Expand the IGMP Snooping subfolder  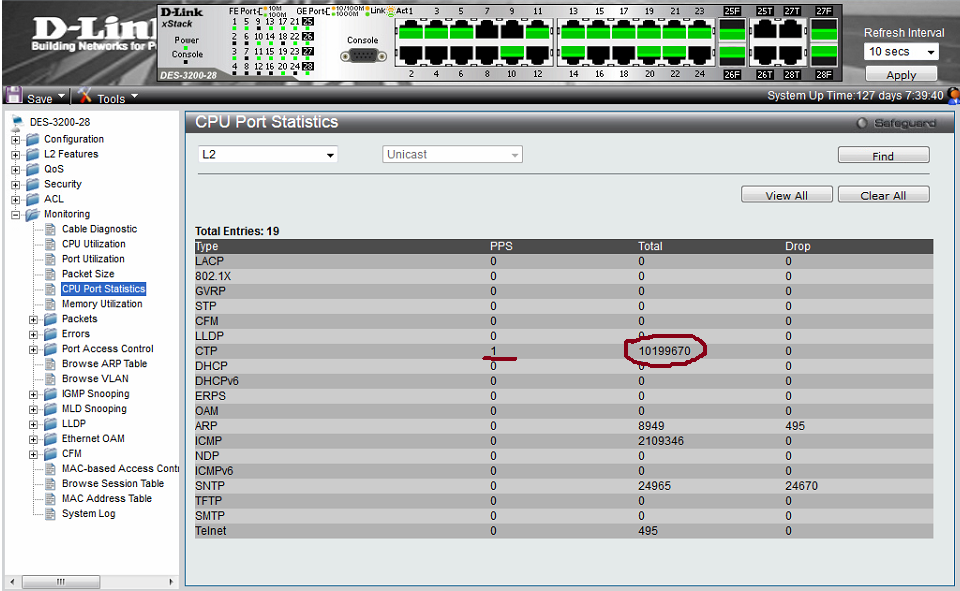pyautogui.click(x=34, y=394)
